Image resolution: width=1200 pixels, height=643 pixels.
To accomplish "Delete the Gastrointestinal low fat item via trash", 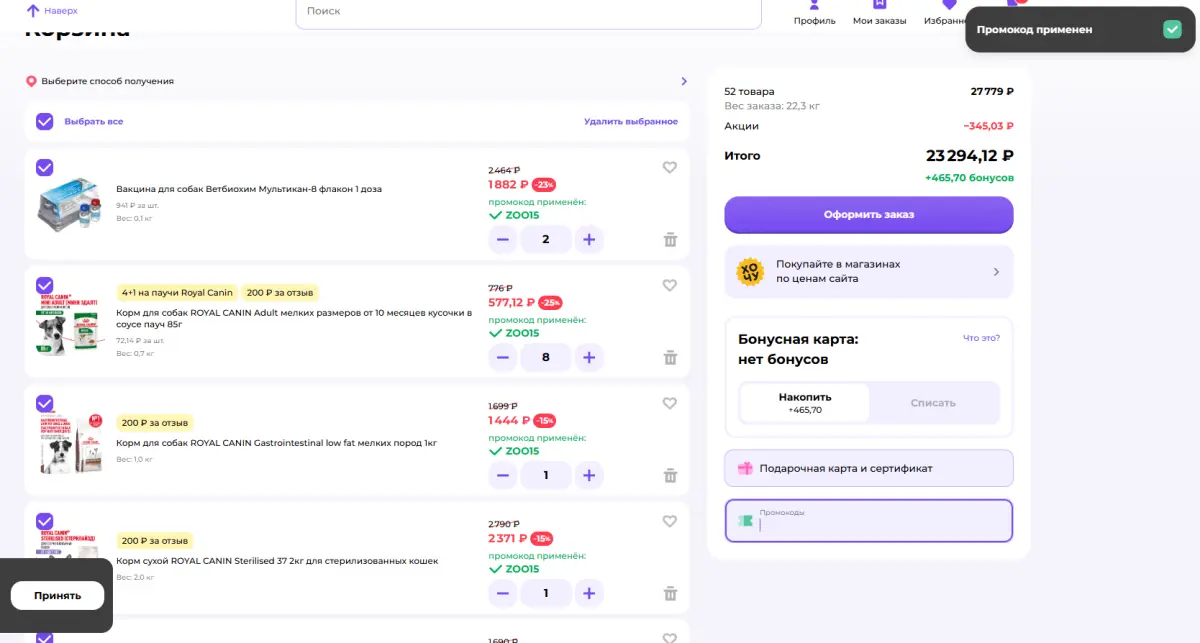I will [x=670, y=475].
